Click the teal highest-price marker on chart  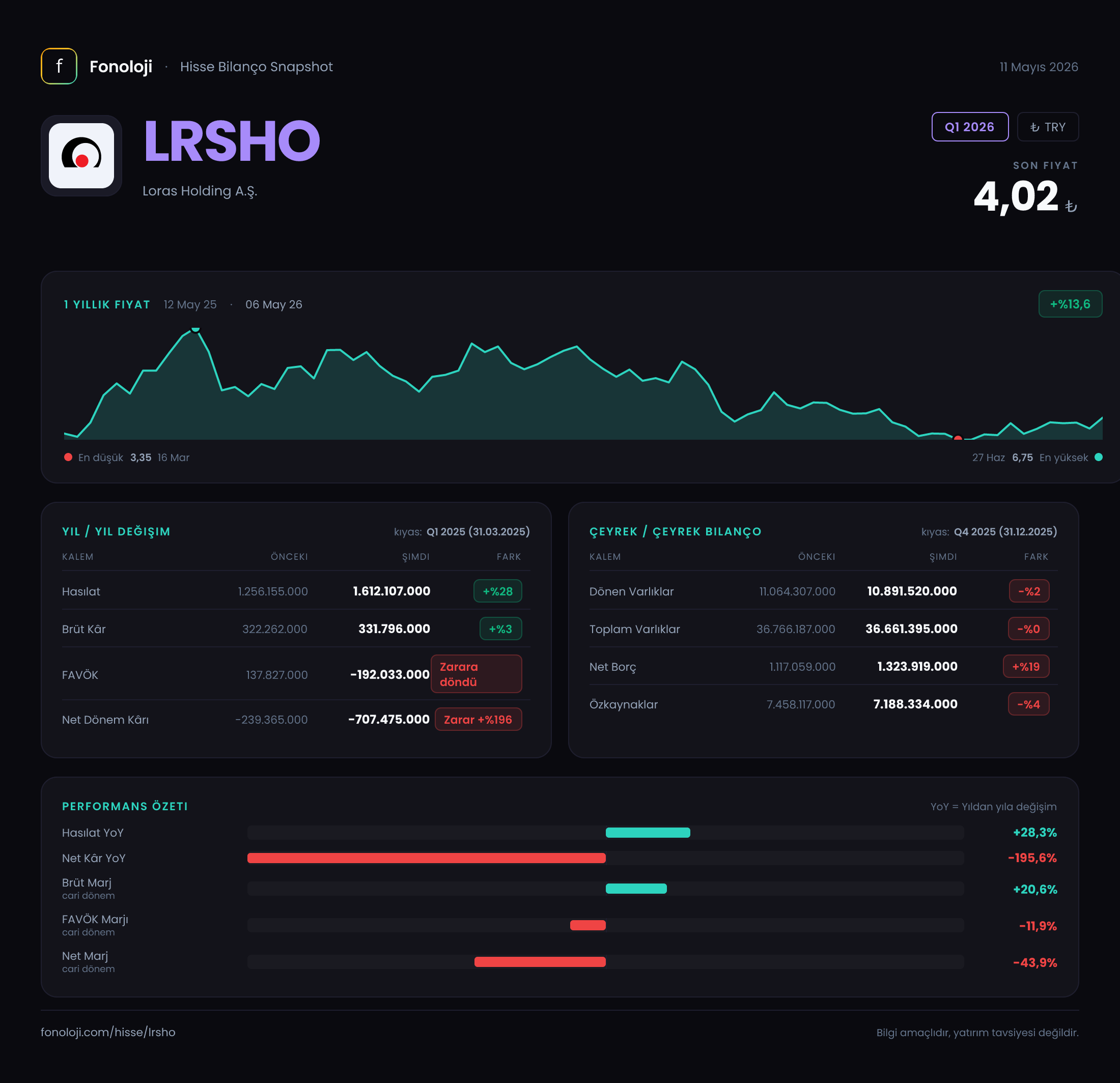pyautogui.click(x=195, y=329)
